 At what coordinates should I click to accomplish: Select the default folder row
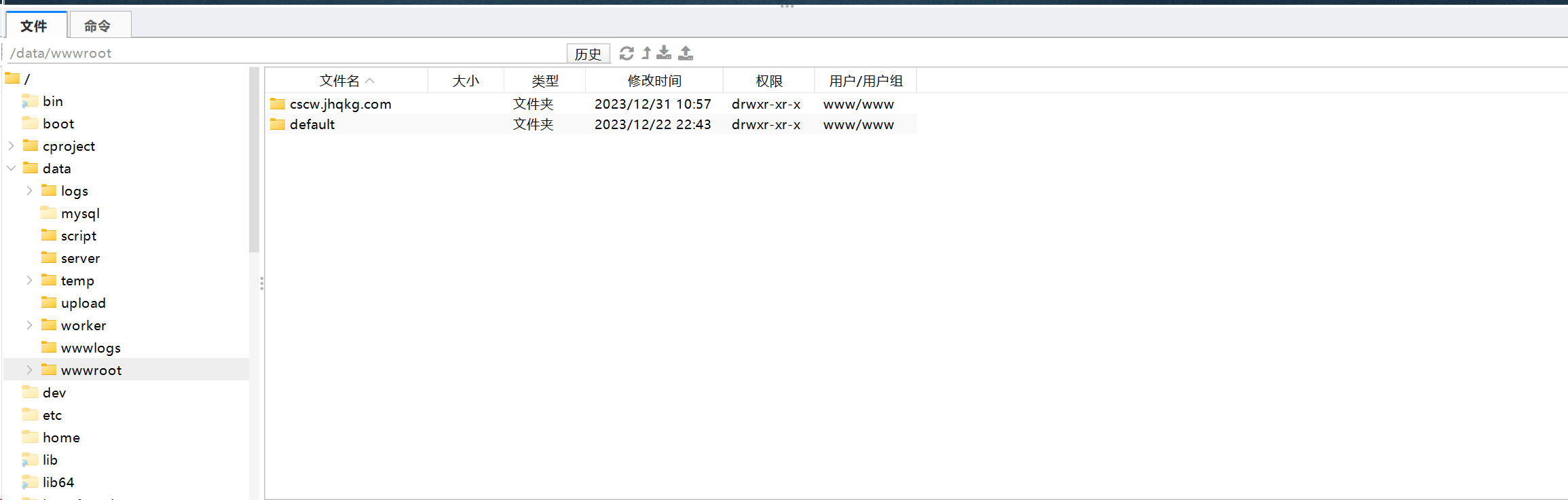click(x=591, y=124)
